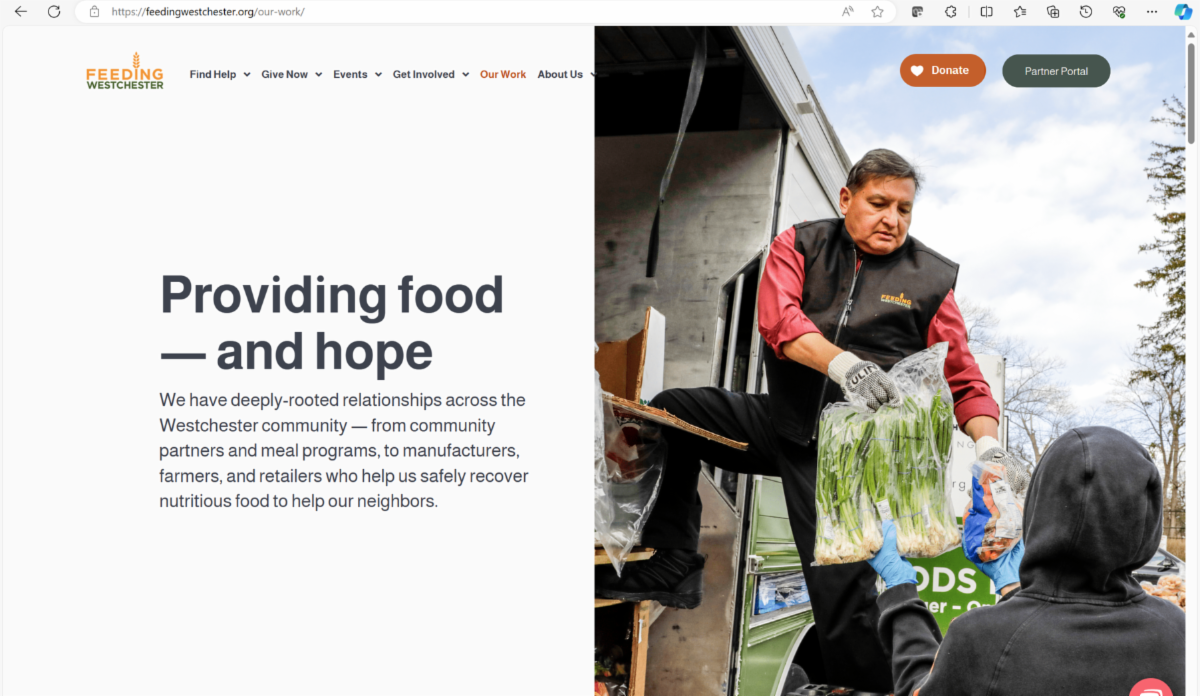
Task: Expand the Events dropdown menu
Action: 357,74
